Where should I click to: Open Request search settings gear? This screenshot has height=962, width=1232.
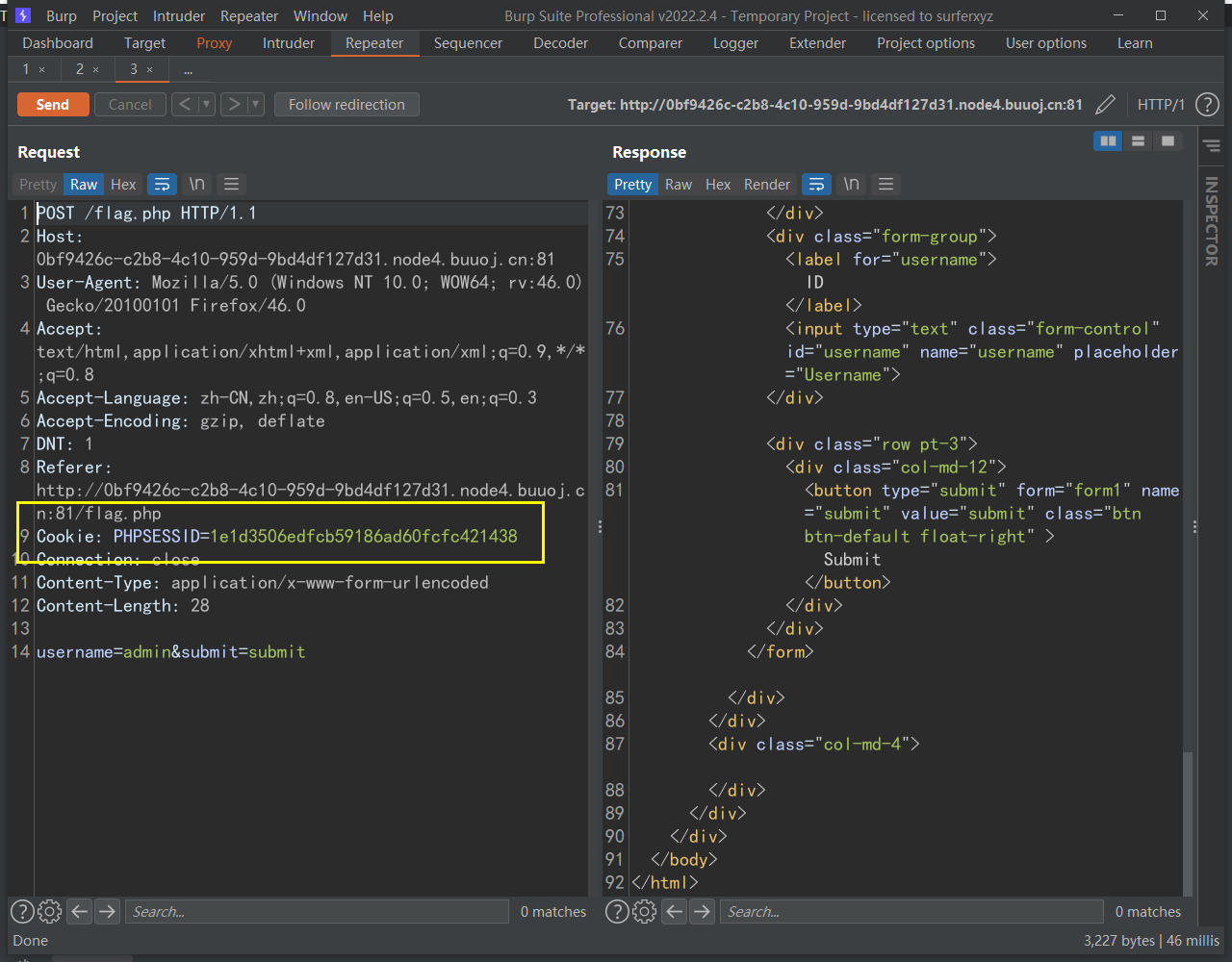click(49, 911)
